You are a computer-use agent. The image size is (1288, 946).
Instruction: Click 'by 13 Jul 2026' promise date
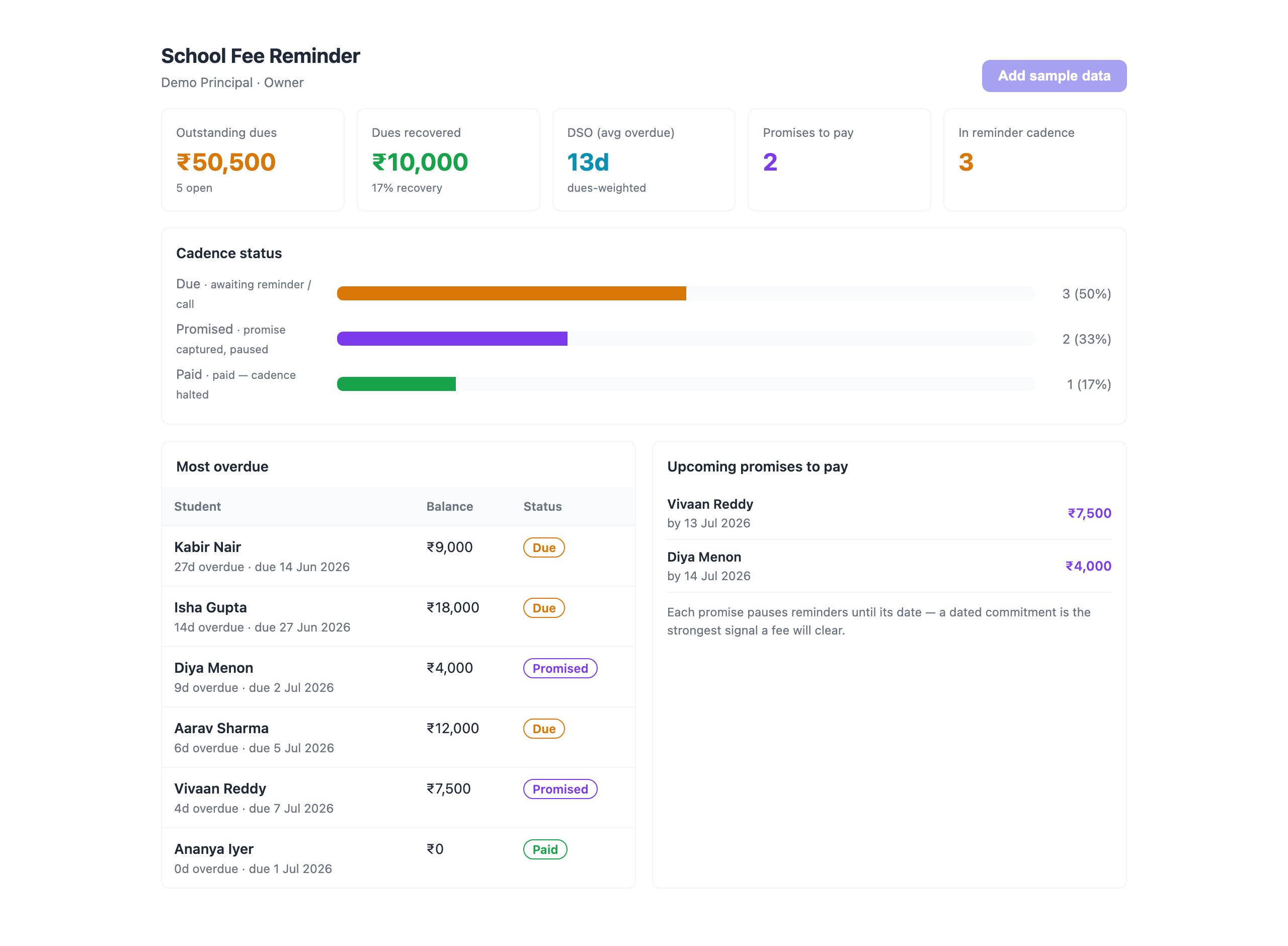tap(708, 523)
